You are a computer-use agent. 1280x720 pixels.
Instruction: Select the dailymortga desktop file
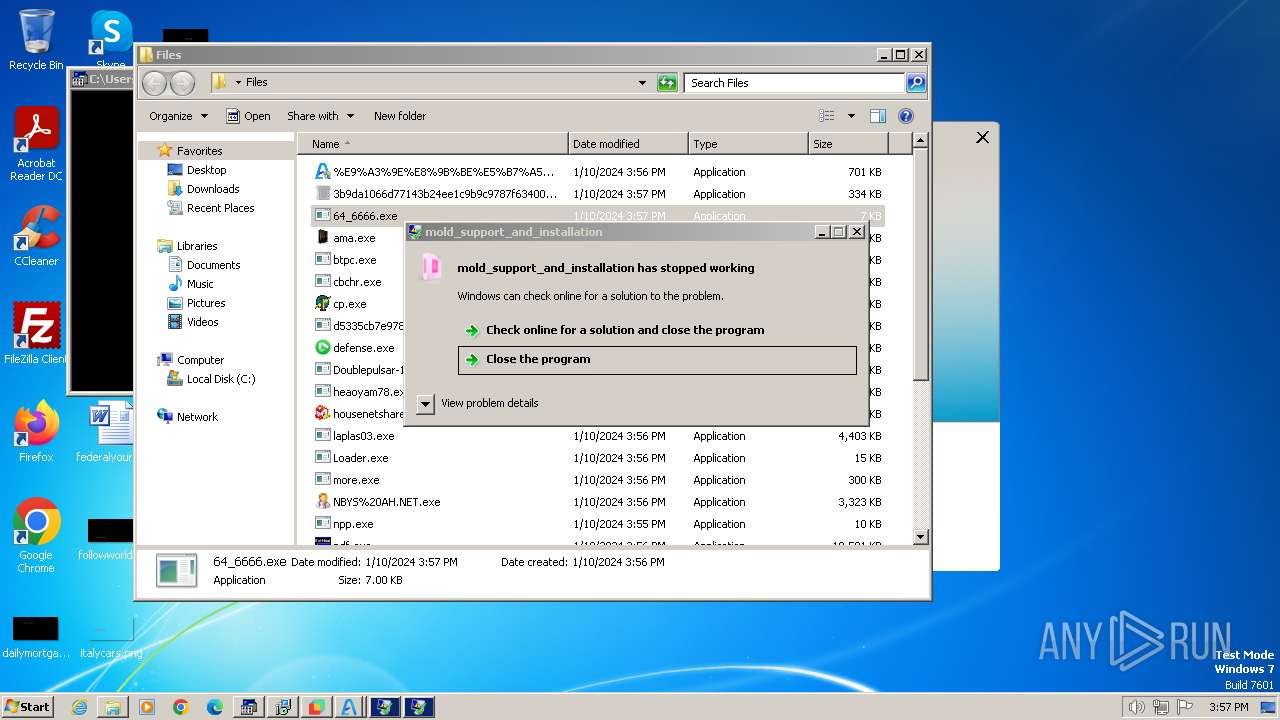click(36, 637)
